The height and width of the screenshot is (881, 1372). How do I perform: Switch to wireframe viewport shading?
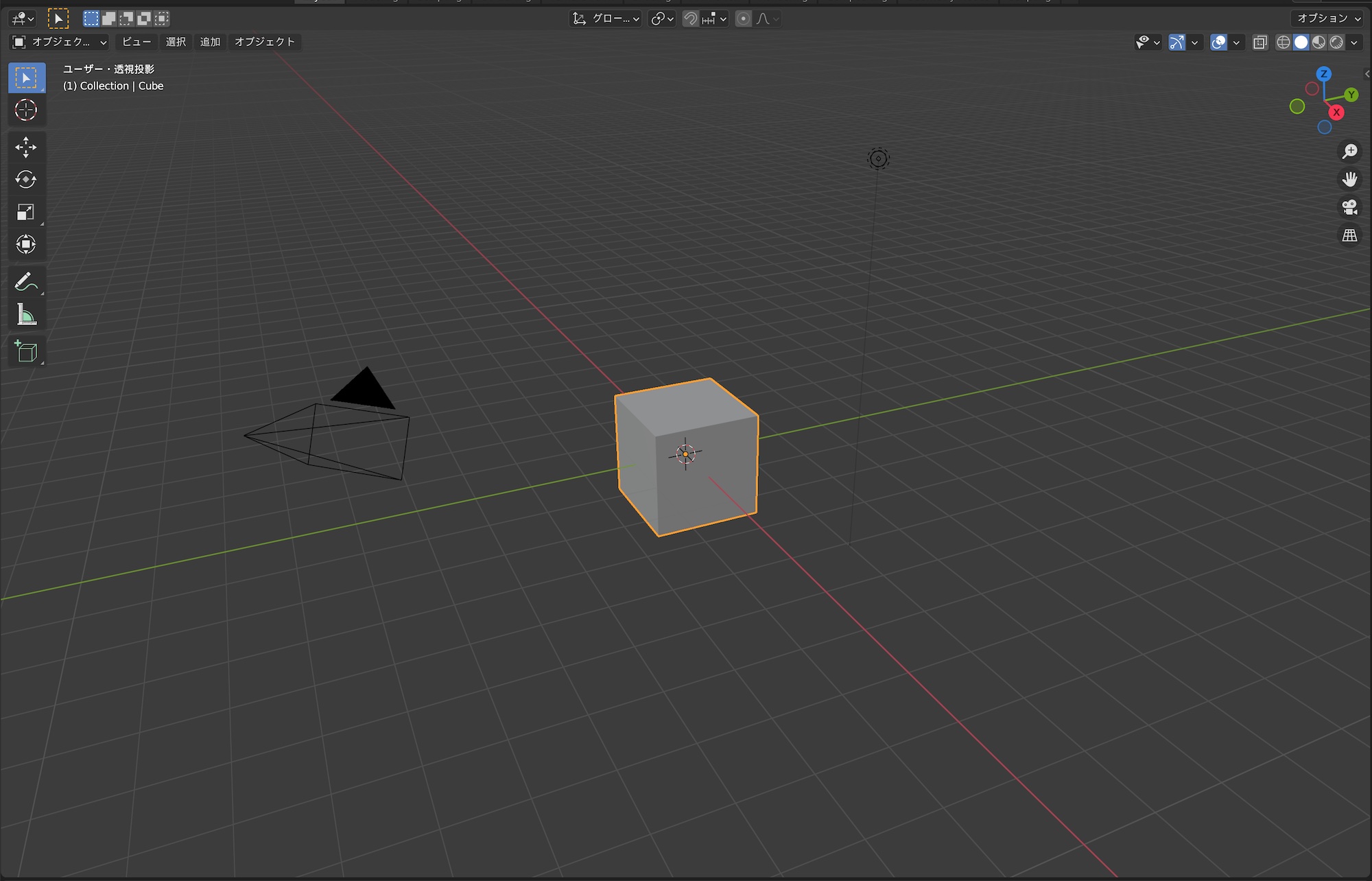pyautogui.click(x=1283, y=43)
